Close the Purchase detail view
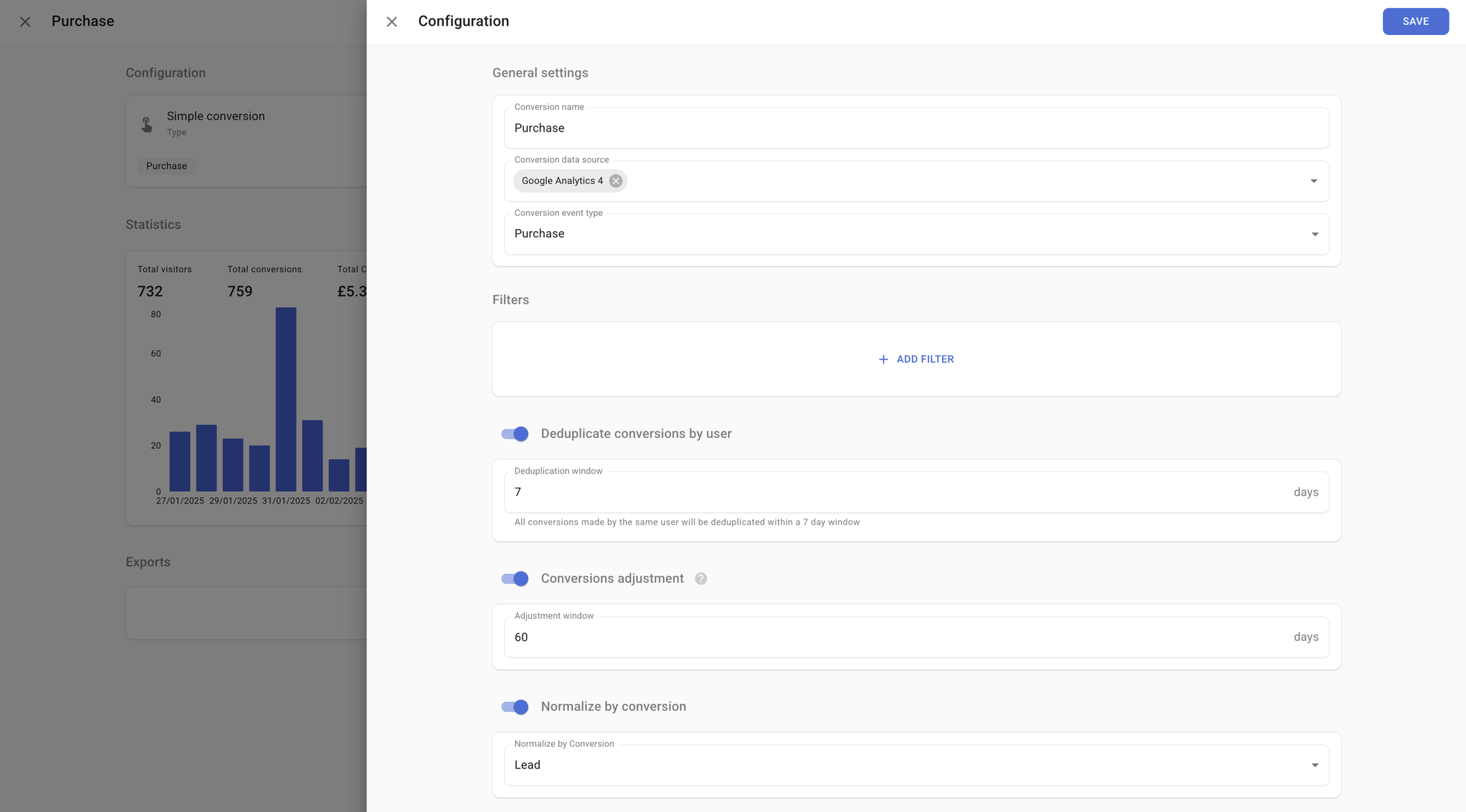1466x812 pixels. pyautogui.click(x=25, y=21)
